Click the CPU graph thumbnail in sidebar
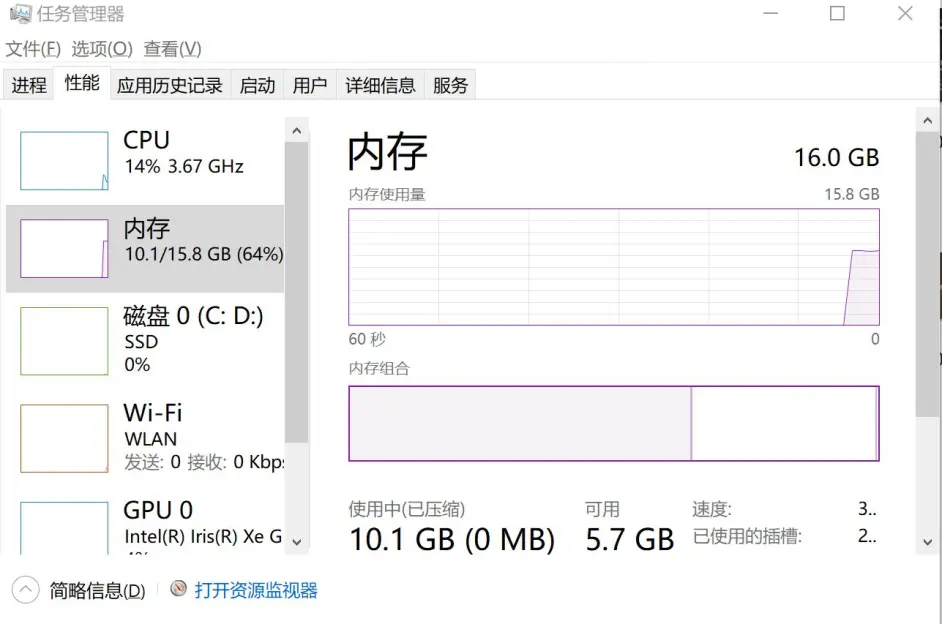 pyautogui.click(x=63, y=160)
